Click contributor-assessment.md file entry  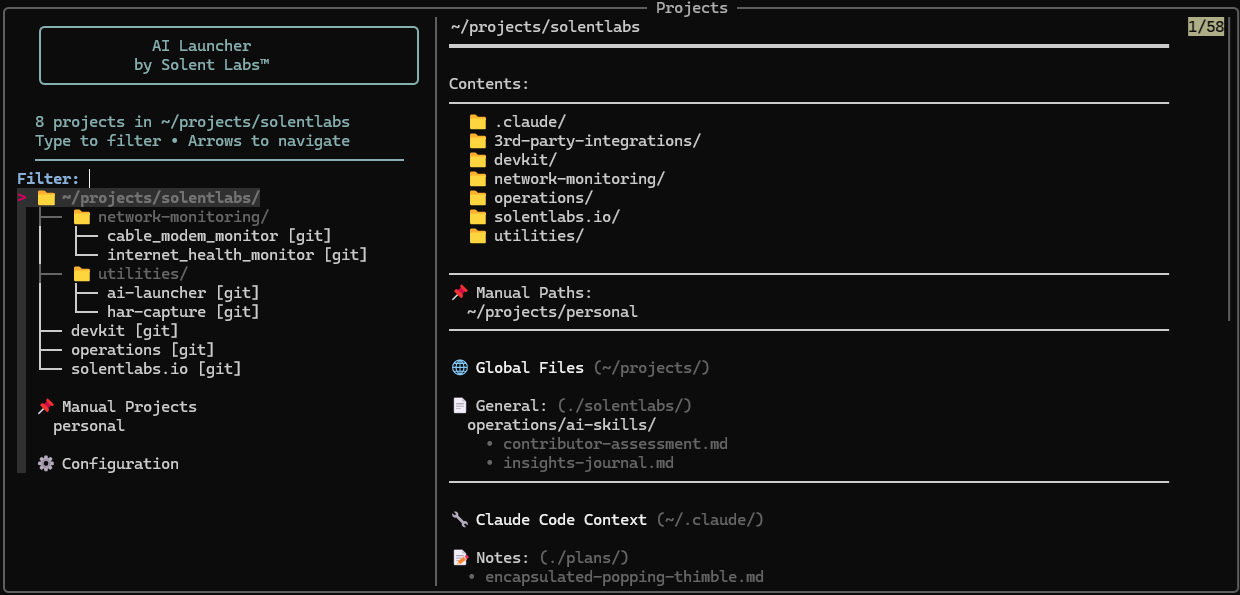click(x=615, y=444)
